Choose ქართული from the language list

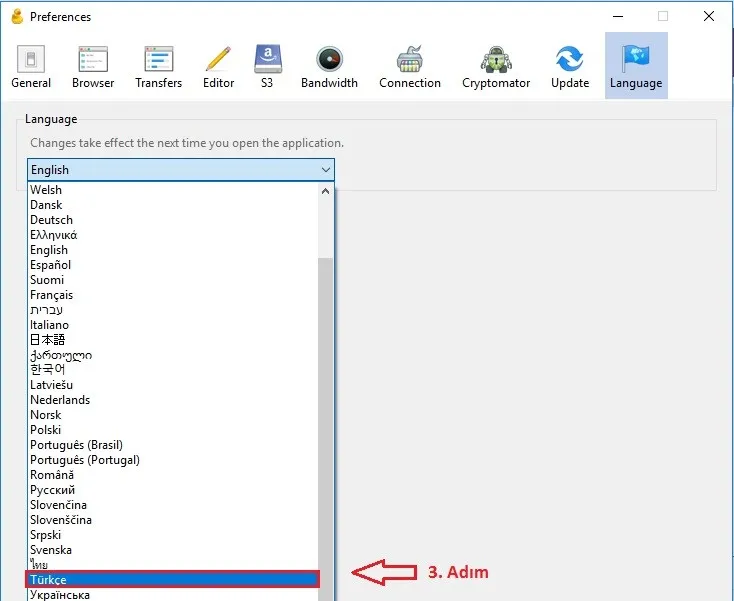pos(173,355)
